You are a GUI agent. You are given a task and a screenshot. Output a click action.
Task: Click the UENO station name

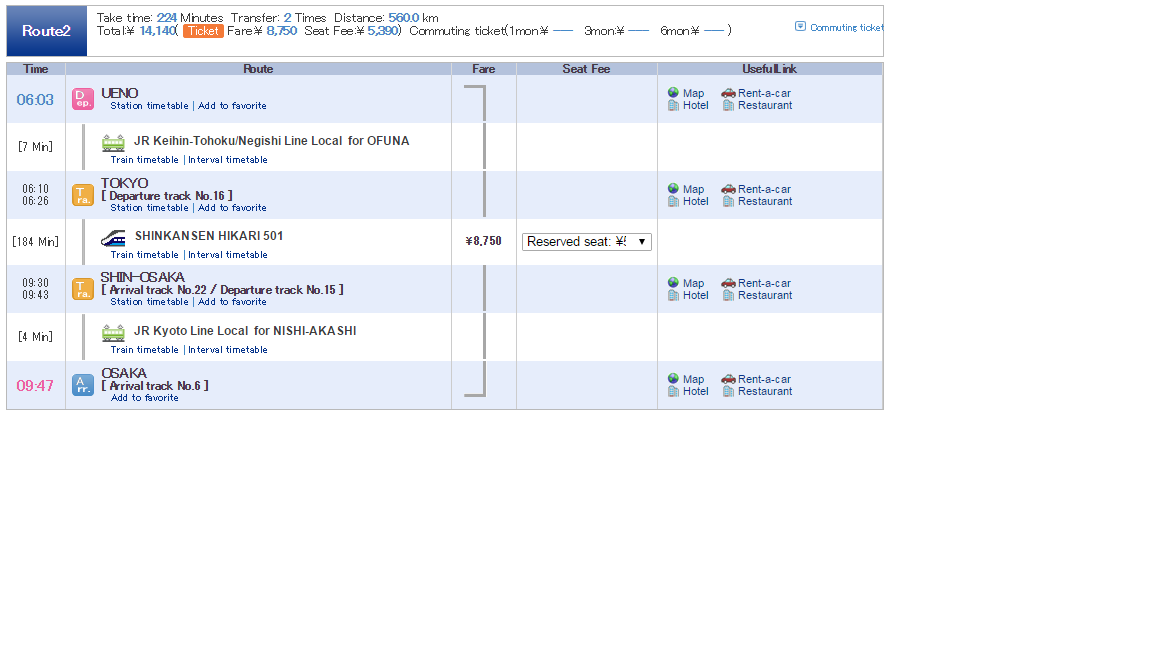pyautogui.click(x=120, y=93)
